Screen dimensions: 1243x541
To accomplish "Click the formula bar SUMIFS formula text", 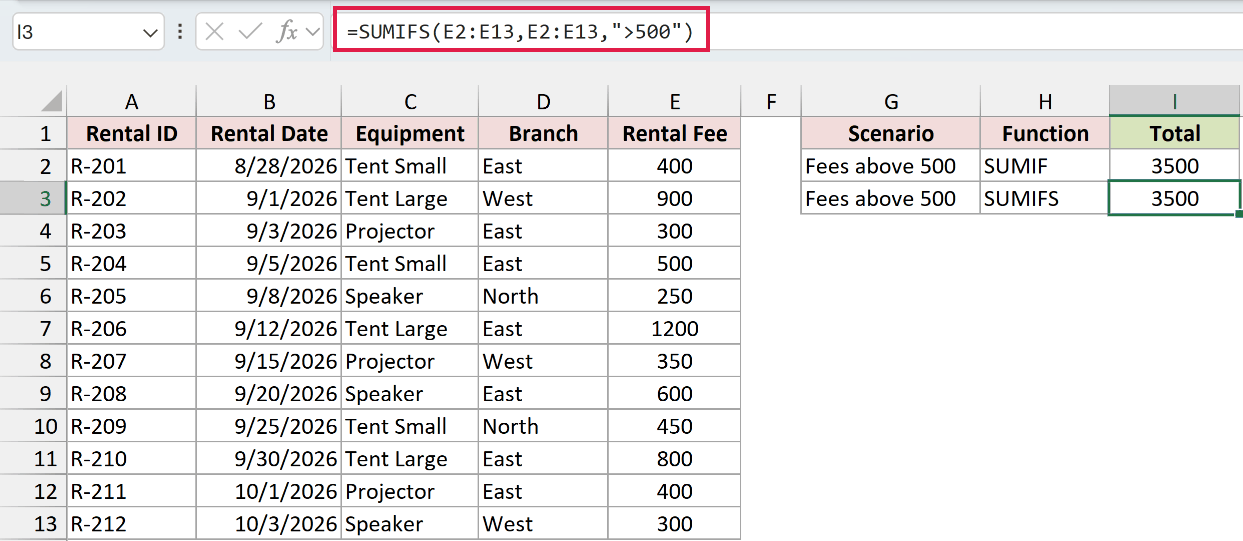I will click(520, 32).
